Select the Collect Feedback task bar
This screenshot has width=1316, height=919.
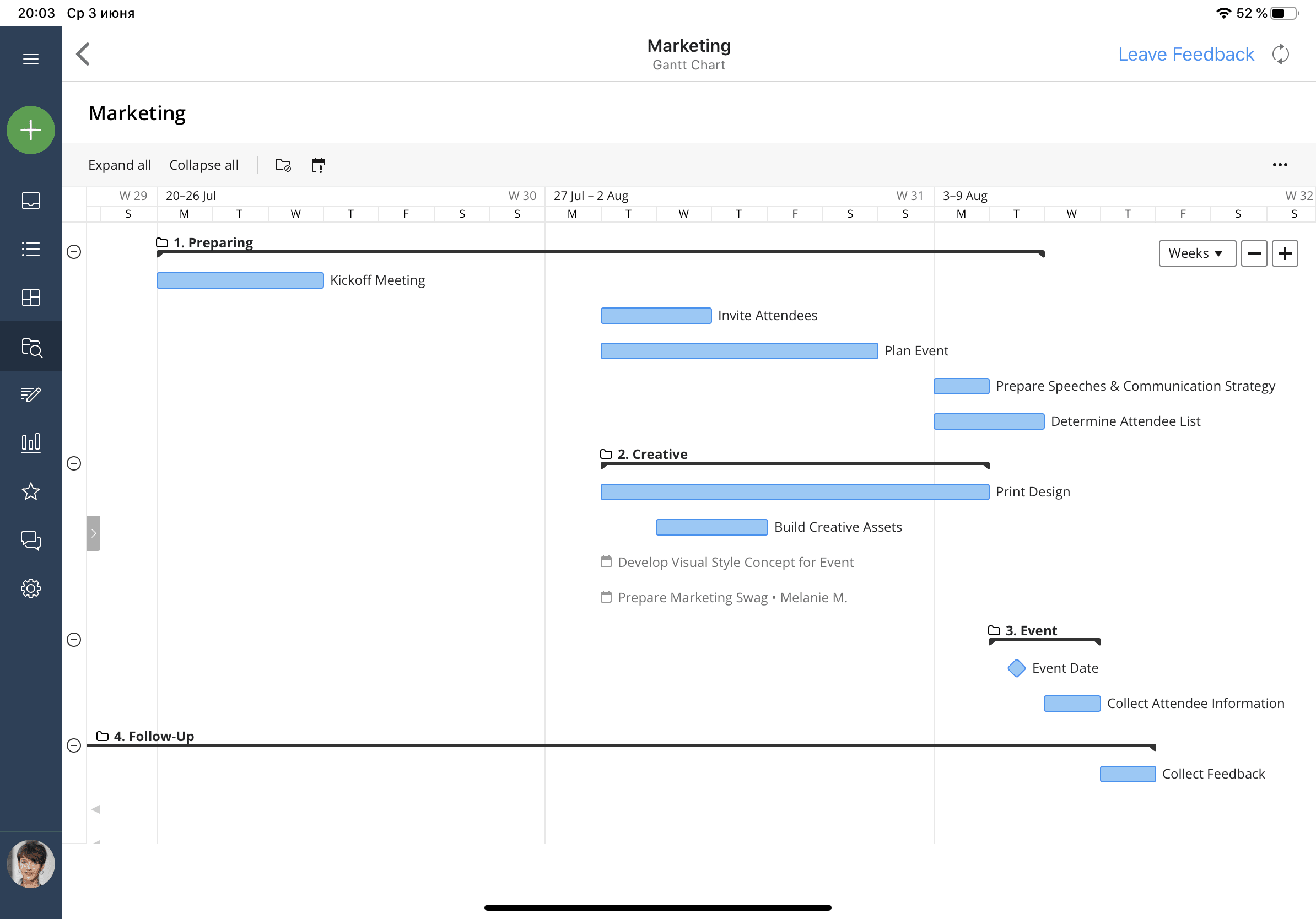tap(1128, 774)
